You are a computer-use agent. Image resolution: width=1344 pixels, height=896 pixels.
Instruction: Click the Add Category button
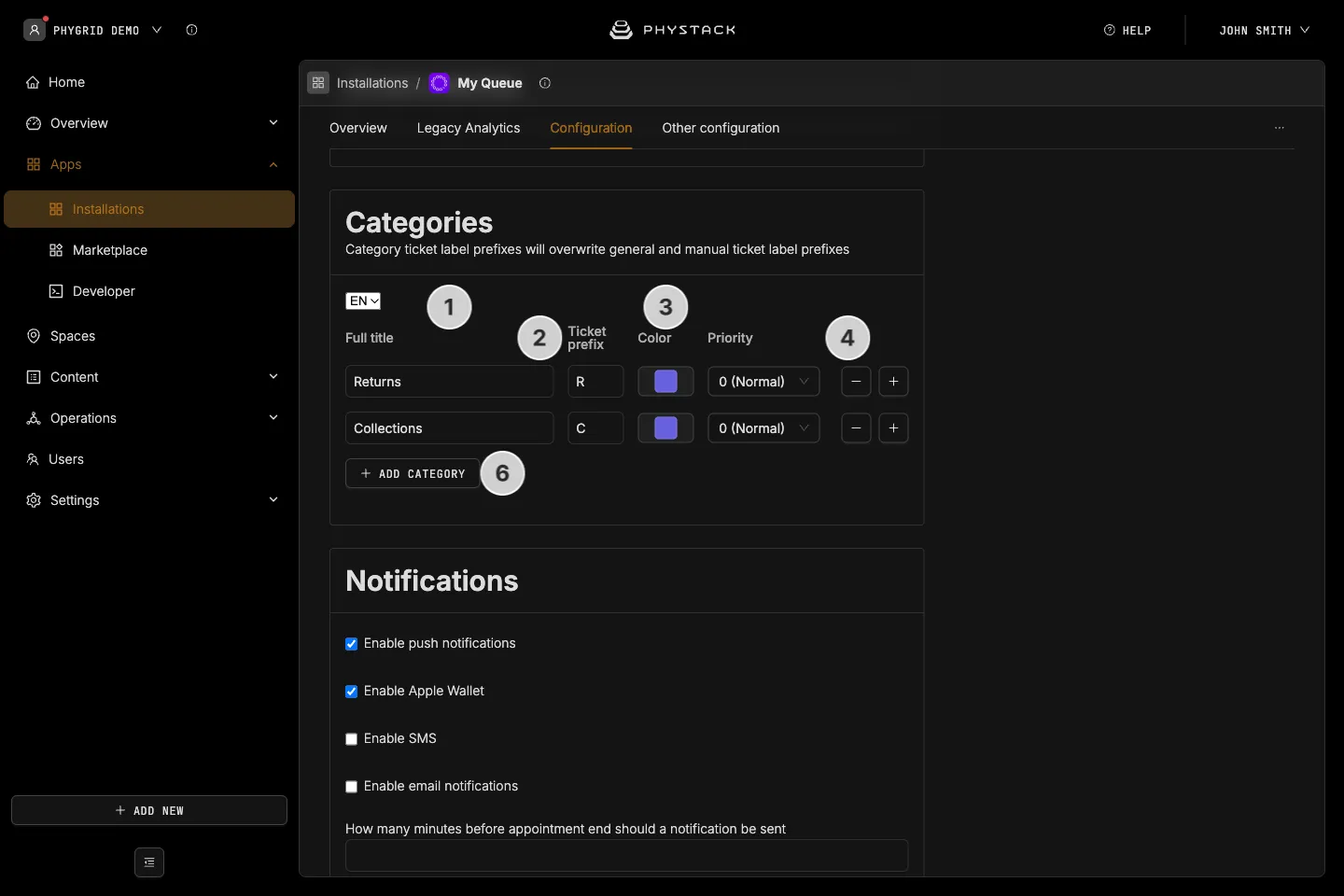coord(413,473)
